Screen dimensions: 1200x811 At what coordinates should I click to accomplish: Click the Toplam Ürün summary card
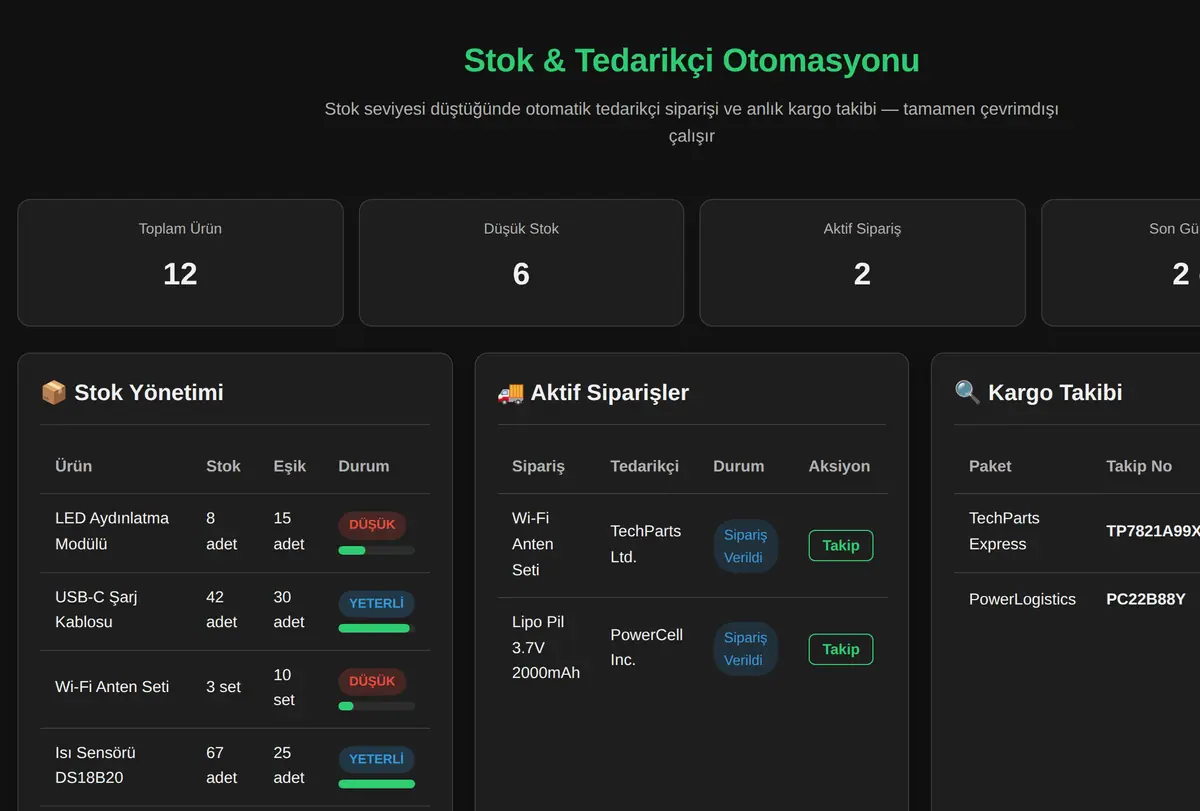pyautogui.click(x=180, y=263)
